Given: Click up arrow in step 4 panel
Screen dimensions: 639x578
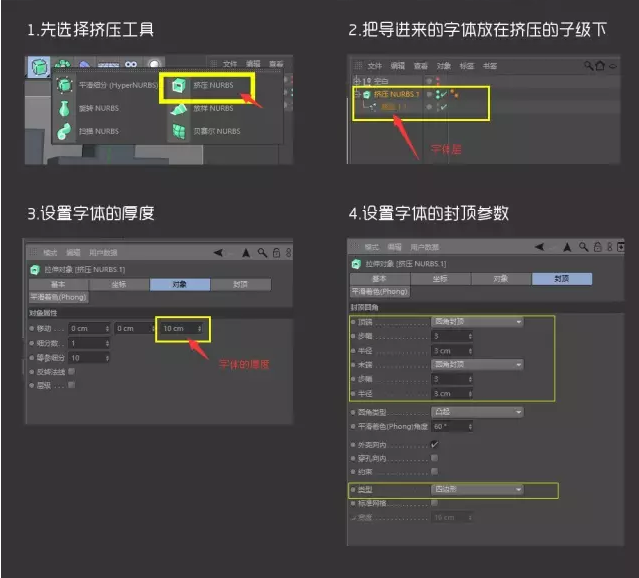Looking at the screenshot, I should [567, 247].
